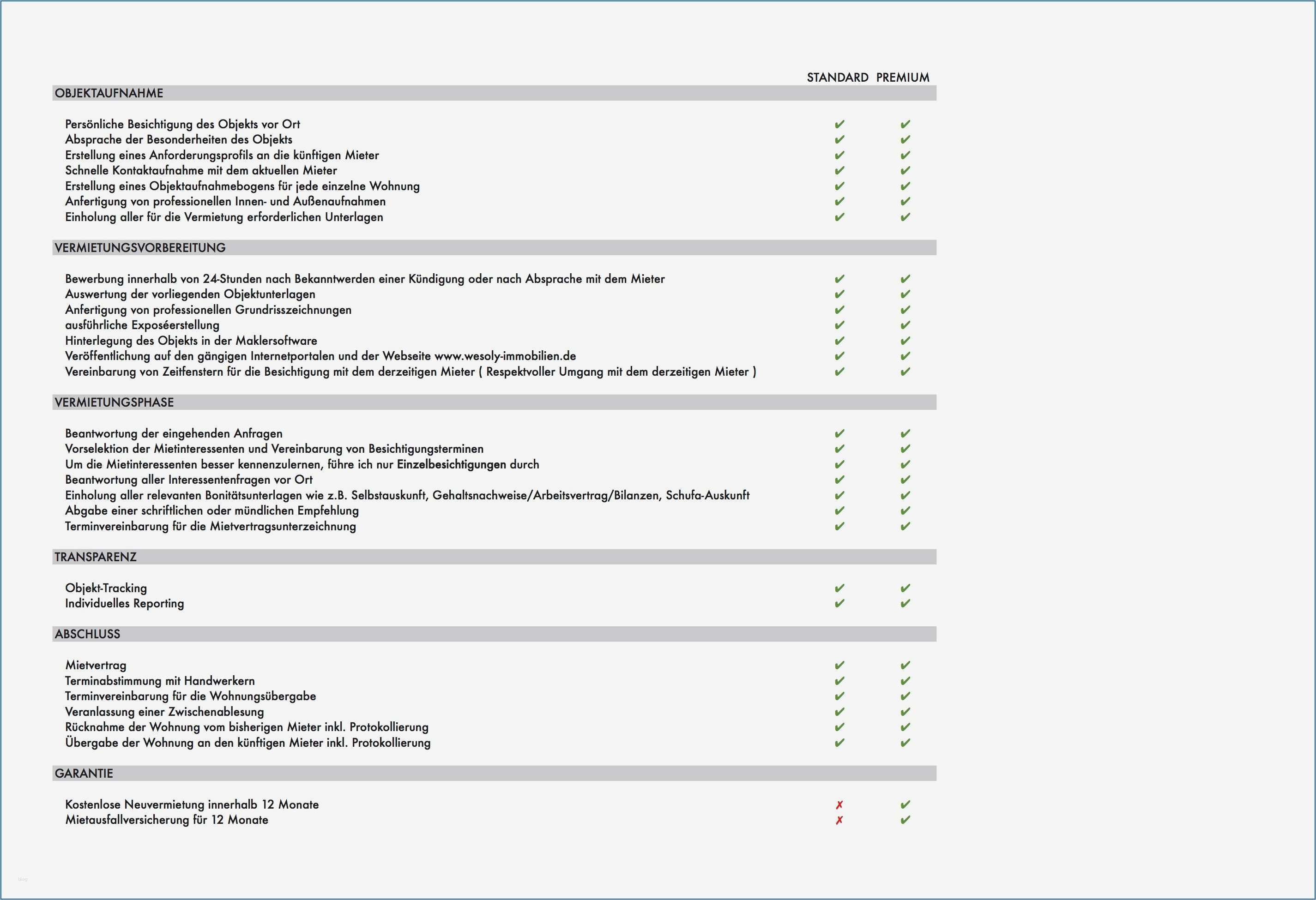Click Standard checkmark for ausführliche Exposéerstellung

tap(839, 325)
